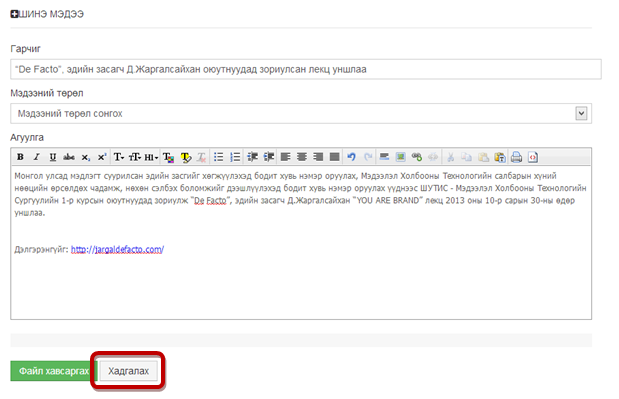Insert an ordered numbered list
Image resolution: width=619 pixels, height=399 pixels.
[x=235, y=157]
